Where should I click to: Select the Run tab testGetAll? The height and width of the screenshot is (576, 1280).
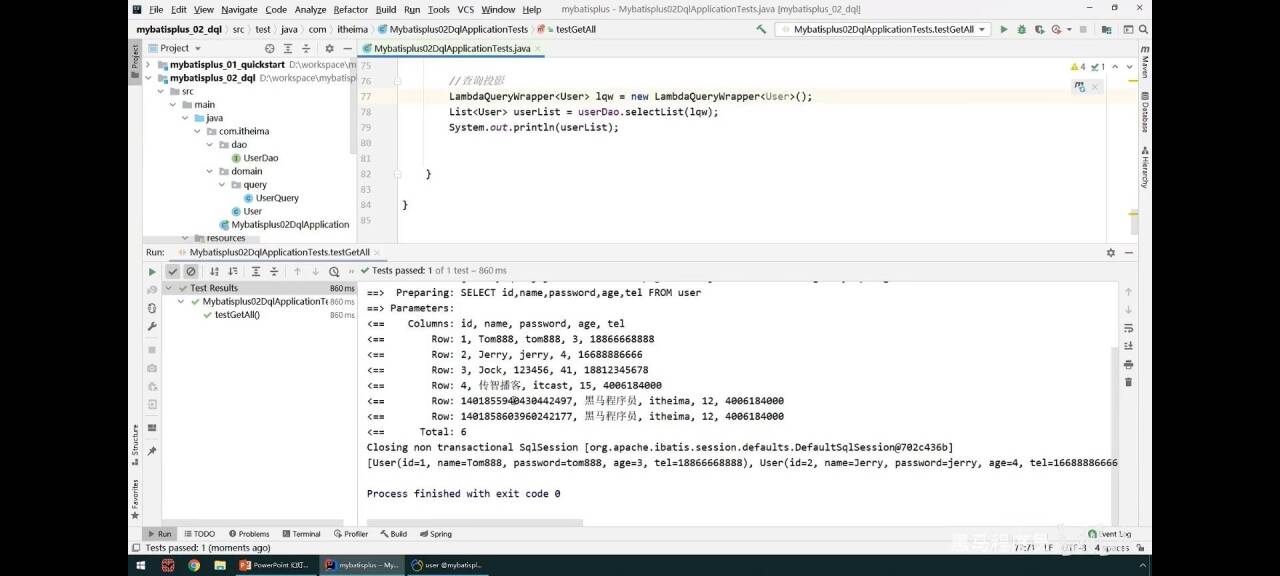point(279,253)
